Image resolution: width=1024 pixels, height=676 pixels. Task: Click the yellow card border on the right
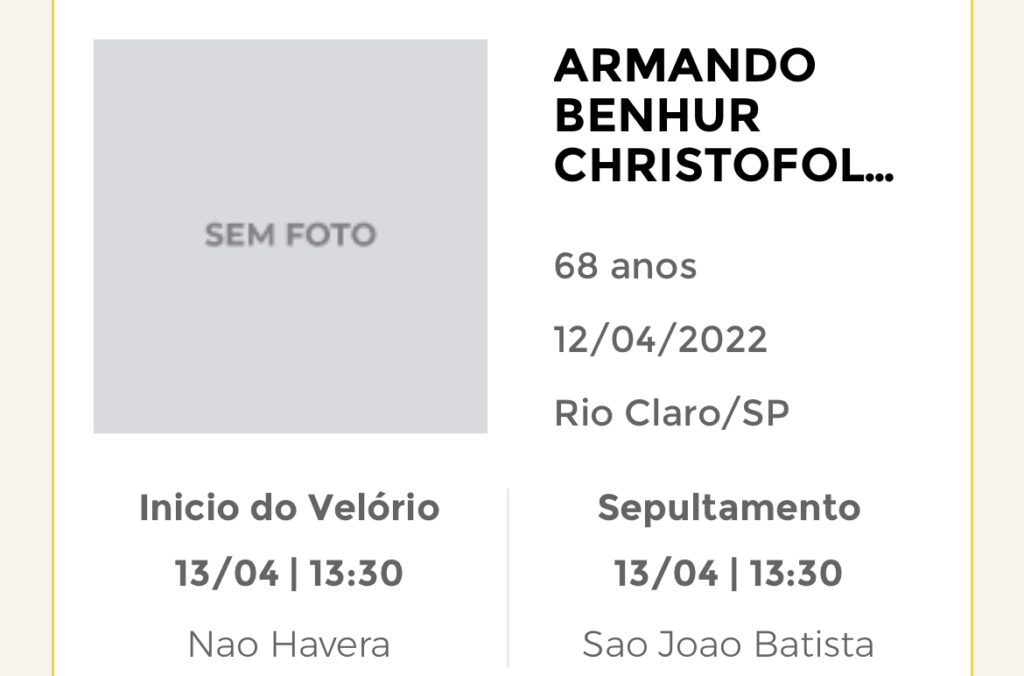click(972, 338)
